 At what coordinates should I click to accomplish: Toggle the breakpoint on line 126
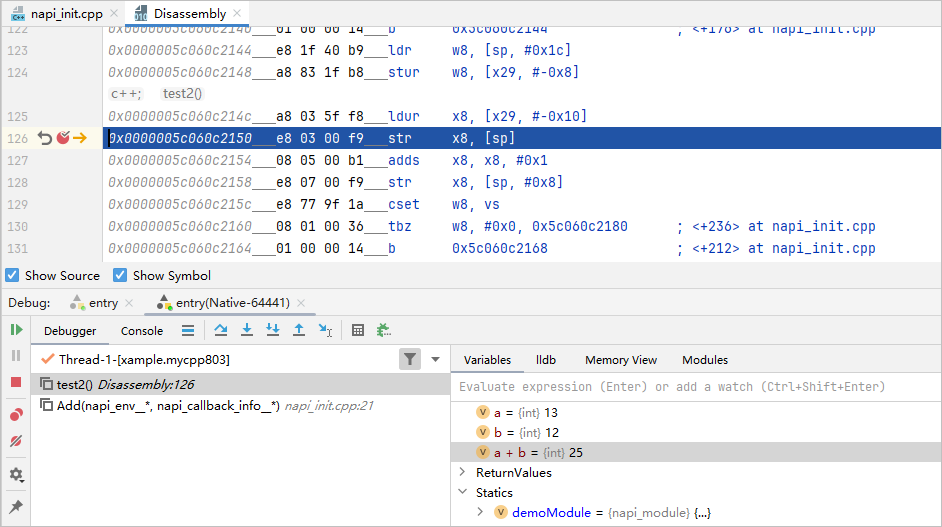tap(62, 138)
